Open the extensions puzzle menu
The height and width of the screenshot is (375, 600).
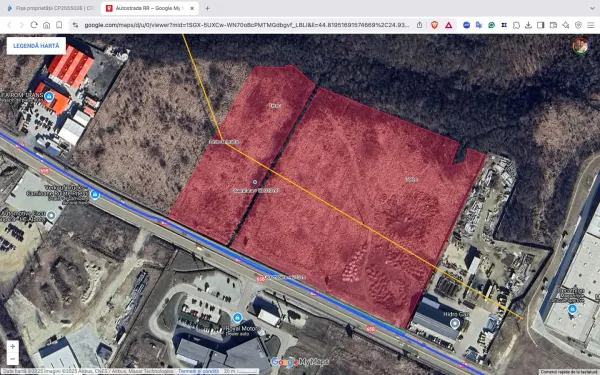(516, 25)
